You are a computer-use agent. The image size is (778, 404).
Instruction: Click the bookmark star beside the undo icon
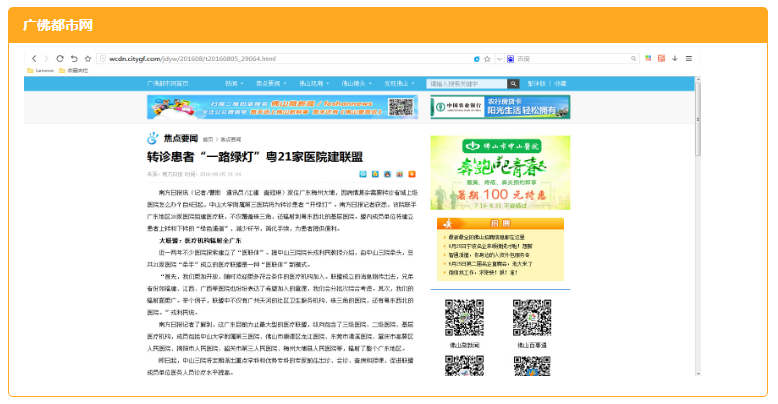coord(88,59)
